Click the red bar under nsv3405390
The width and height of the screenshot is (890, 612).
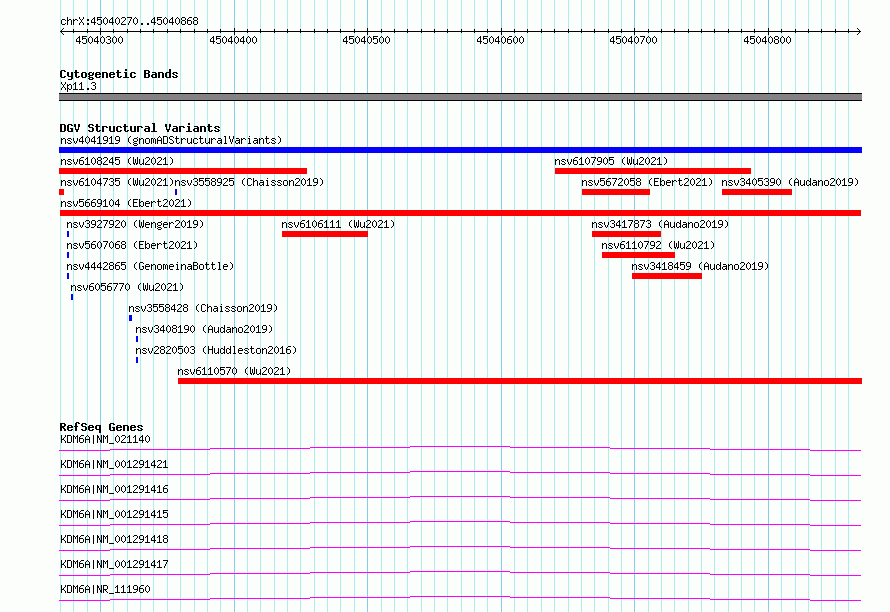click(757, 192)
